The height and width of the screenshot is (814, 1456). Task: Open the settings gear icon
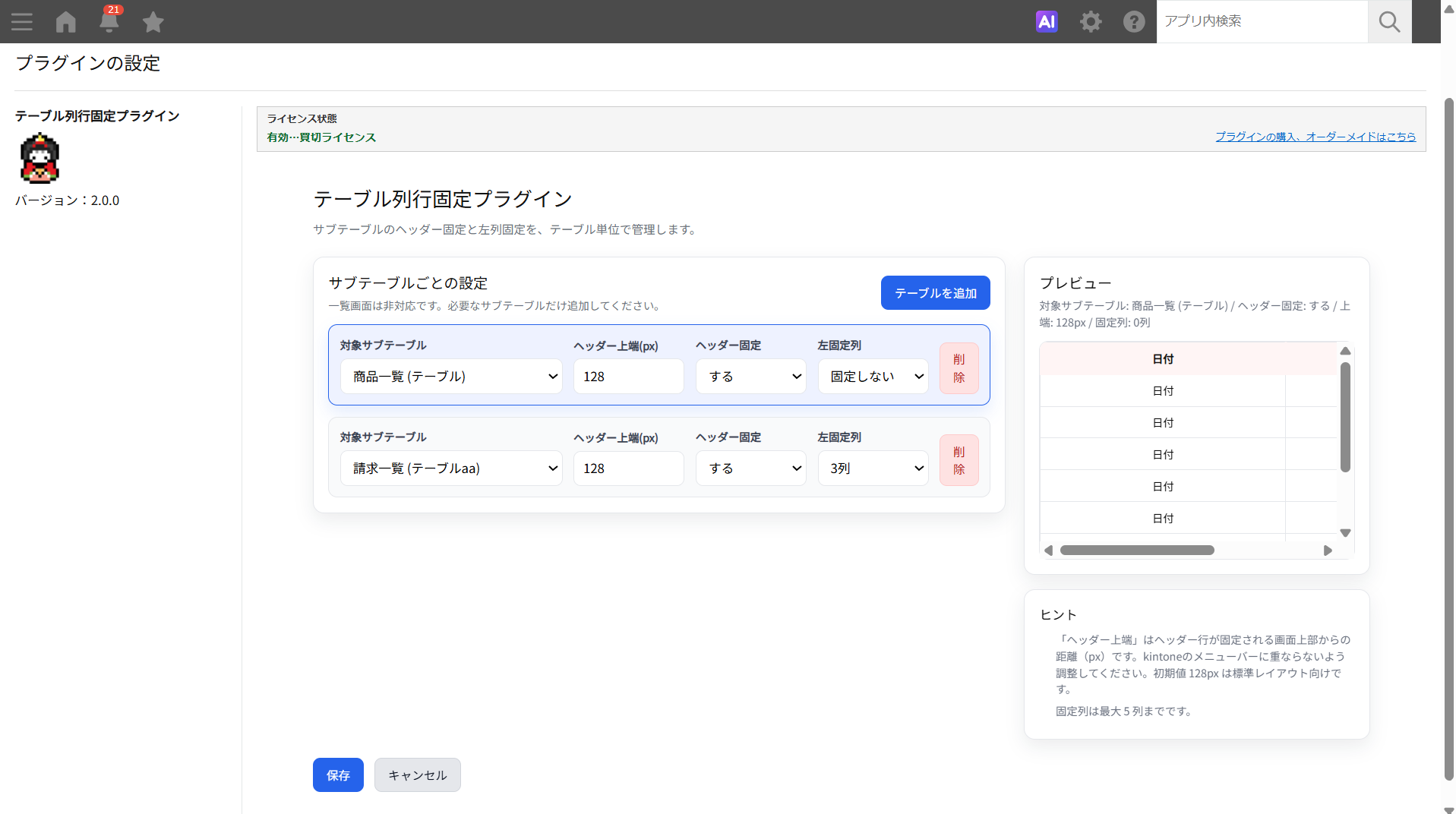1091,21
